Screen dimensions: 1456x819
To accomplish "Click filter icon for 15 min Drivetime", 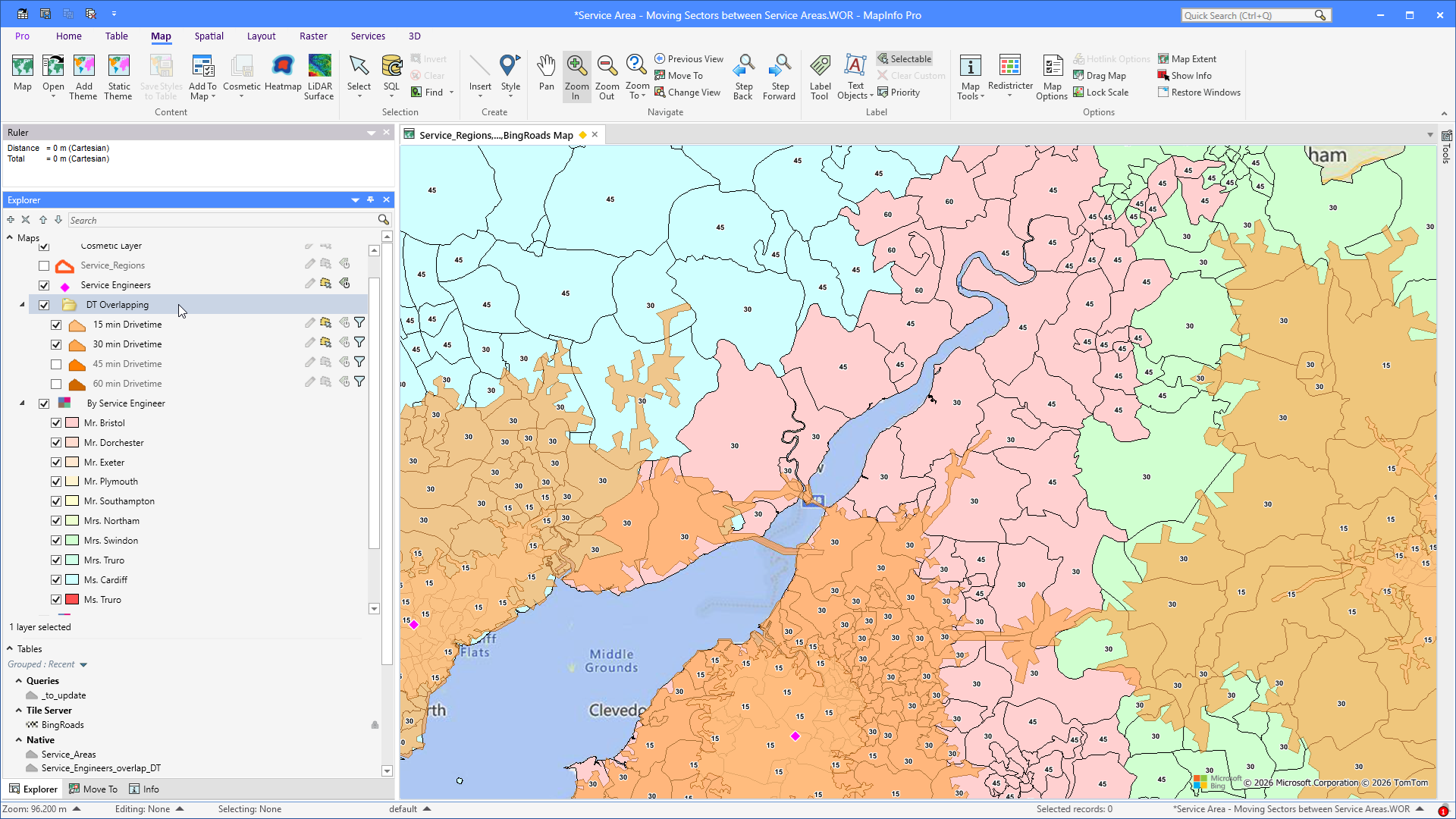I will point(359,323).
